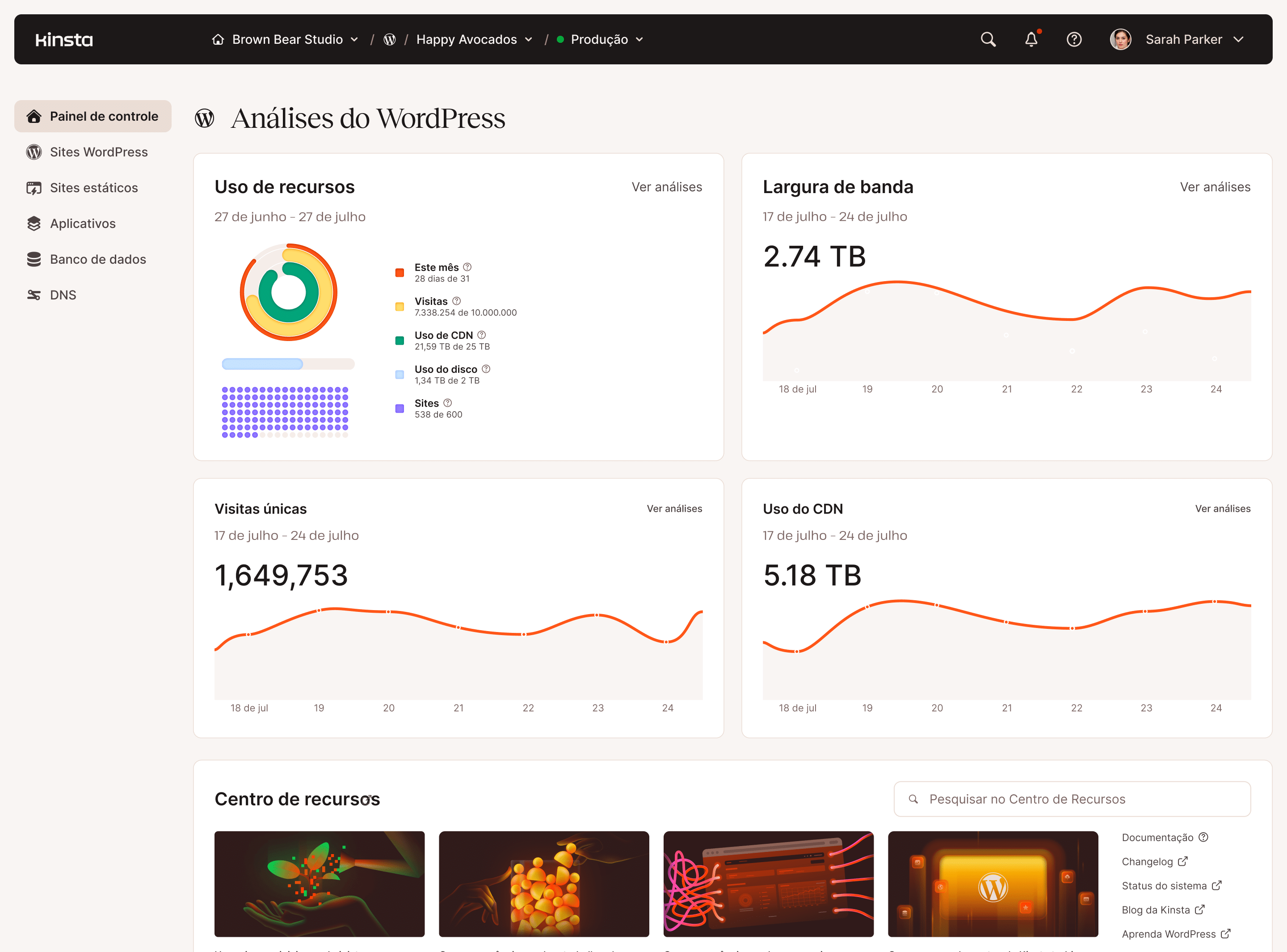The height and width of the screenshot is (952, 1287).
Task: Open notifications from the bell icon
Action: 1031,39
